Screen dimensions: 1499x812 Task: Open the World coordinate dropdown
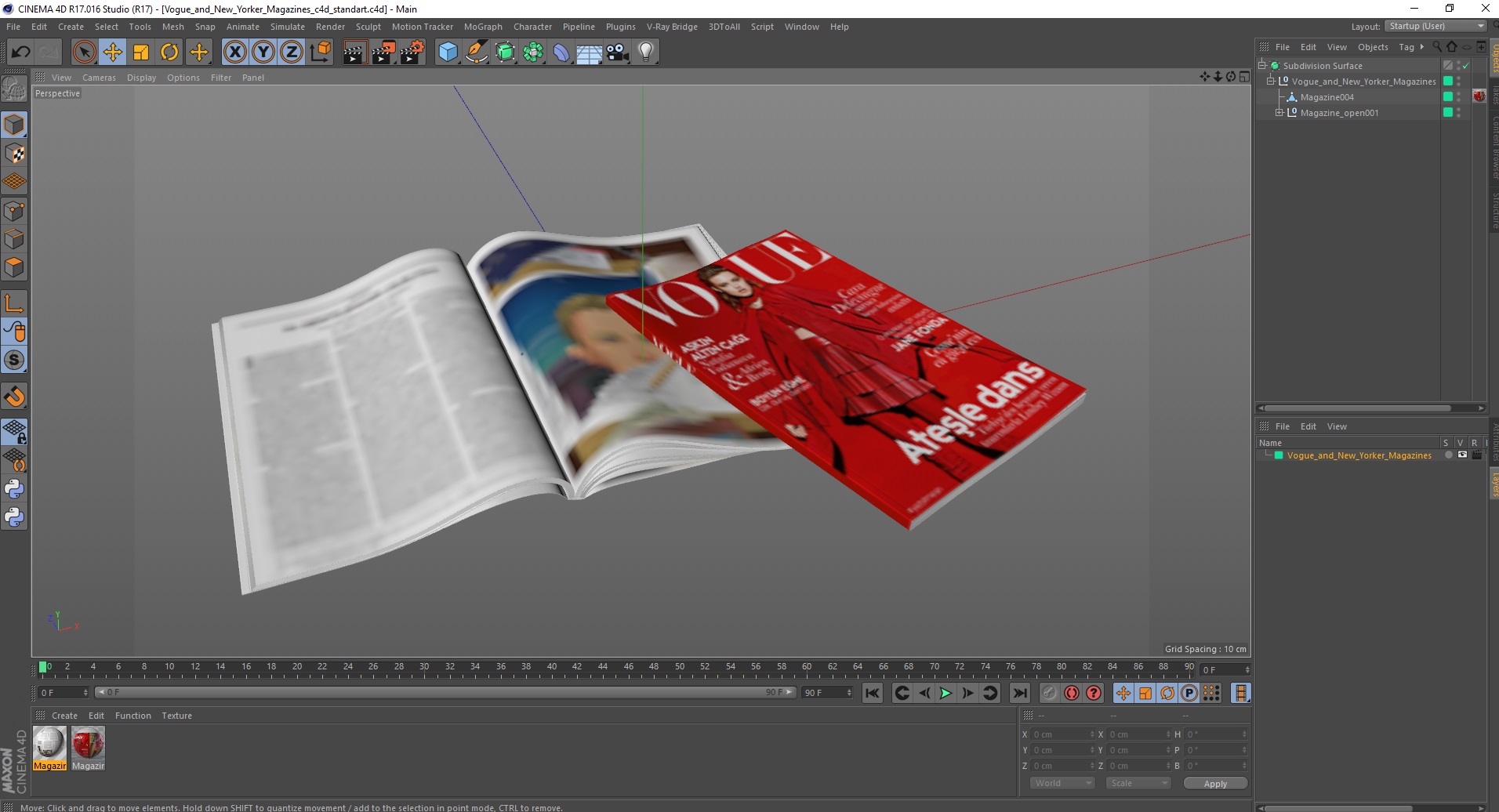[x=1062, y=783]
